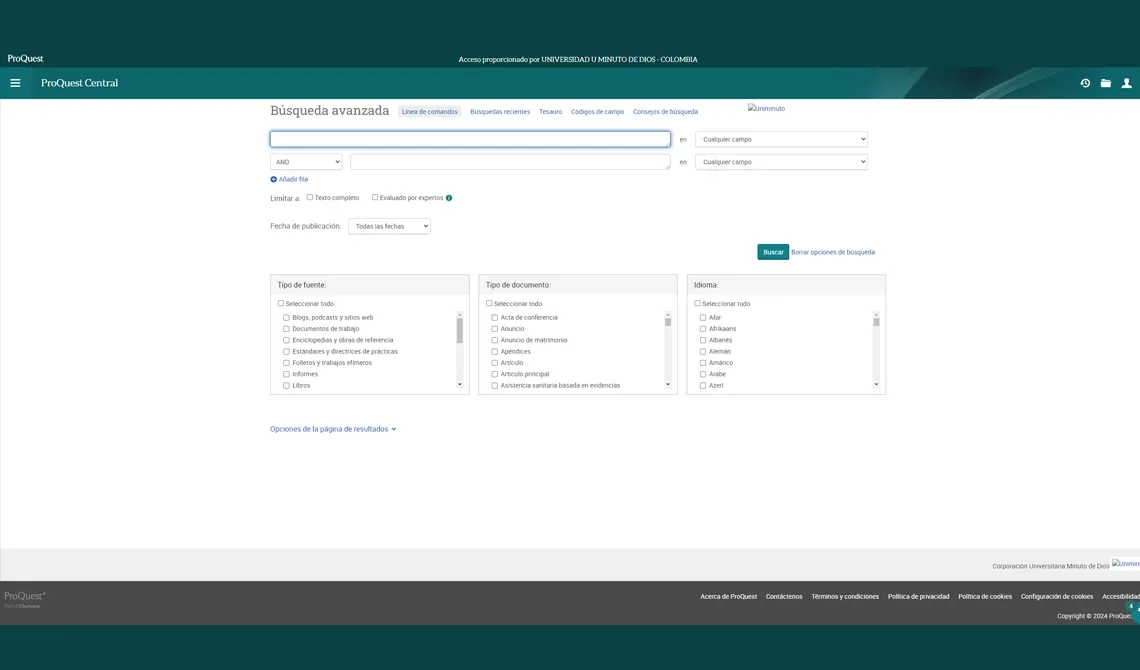Focus the second row search input field
The width and height of the screenshot is (1140, 670).
coord(510,162)
